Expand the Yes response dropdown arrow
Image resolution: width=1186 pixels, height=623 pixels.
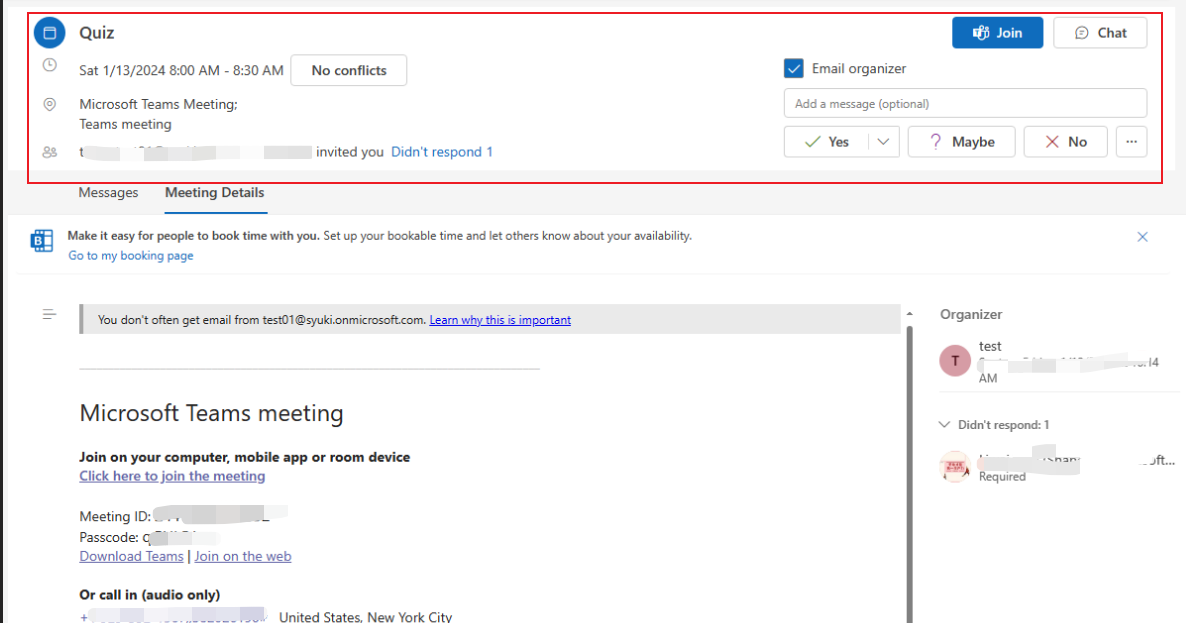click(883, 141)
